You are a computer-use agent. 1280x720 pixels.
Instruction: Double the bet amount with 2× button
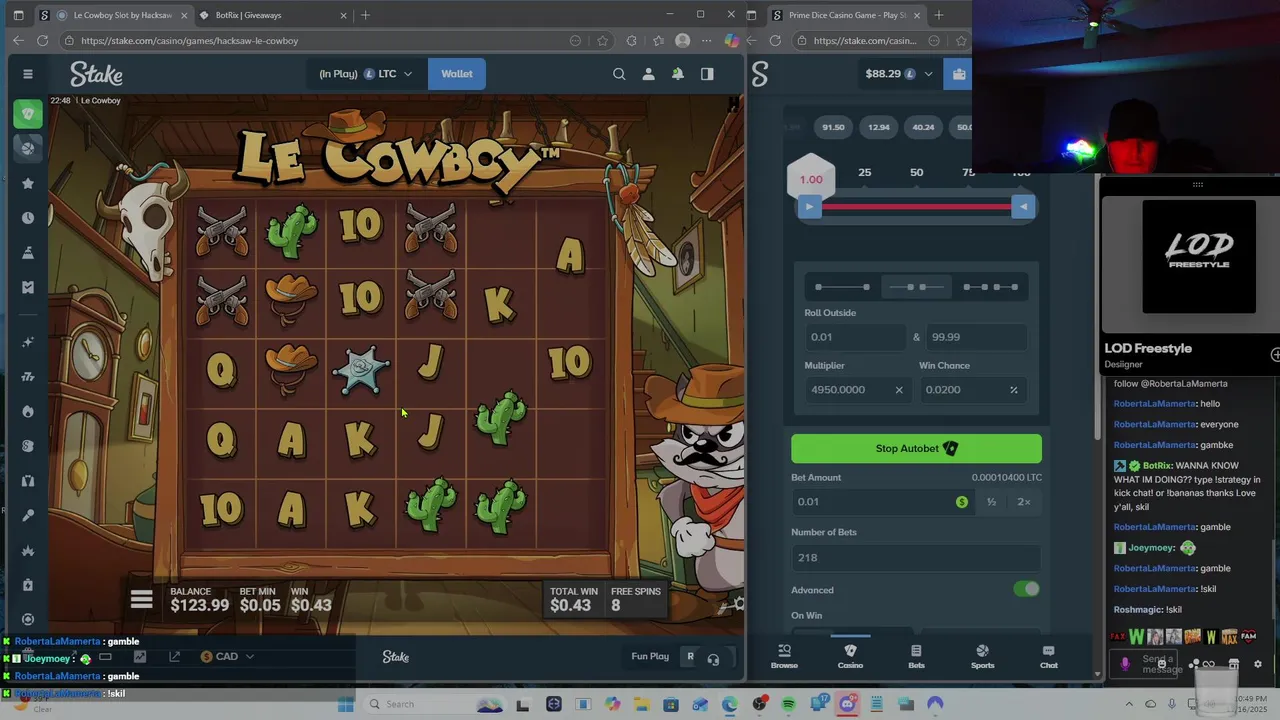click(1024, 502)
